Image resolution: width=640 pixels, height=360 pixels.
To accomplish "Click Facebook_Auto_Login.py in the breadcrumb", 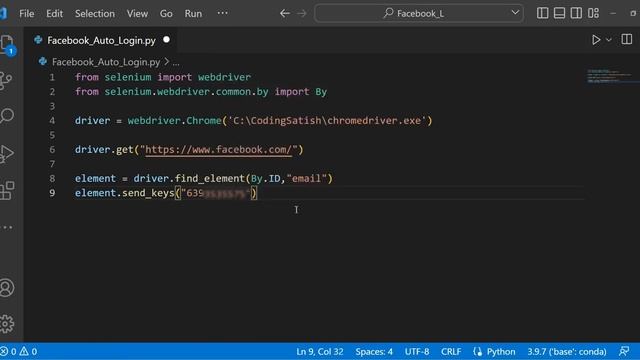I will tap(106, 62).
